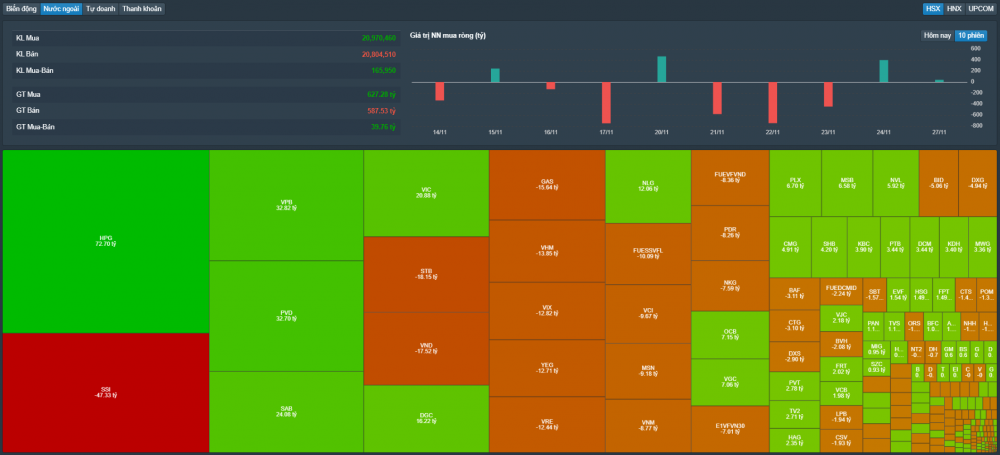Click the GAS -15.64 tỷ tile
This screenshot has width=1000, height=455.
click(547, 184)
